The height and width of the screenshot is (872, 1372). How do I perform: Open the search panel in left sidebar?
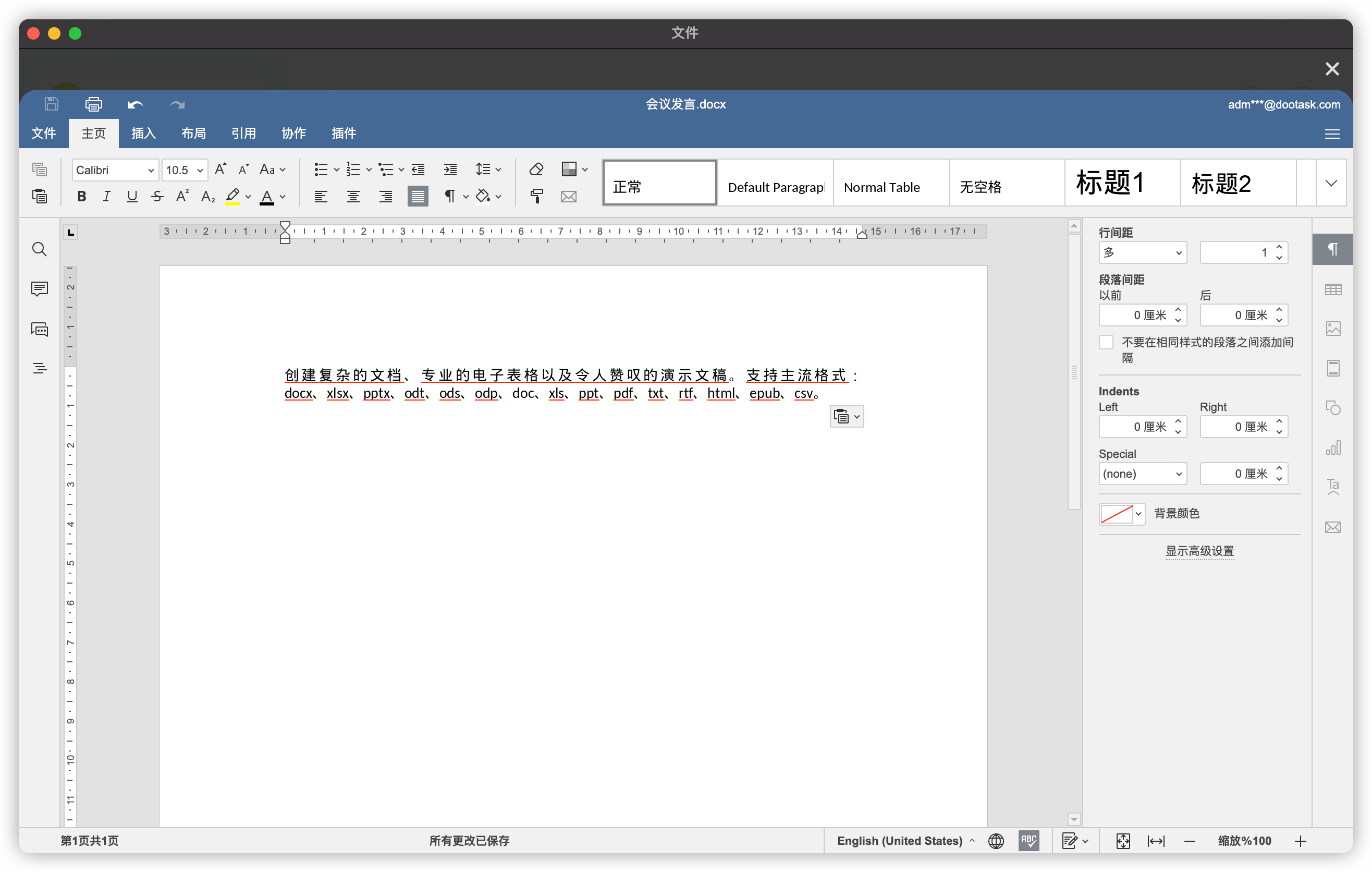(x=39, y=249)
